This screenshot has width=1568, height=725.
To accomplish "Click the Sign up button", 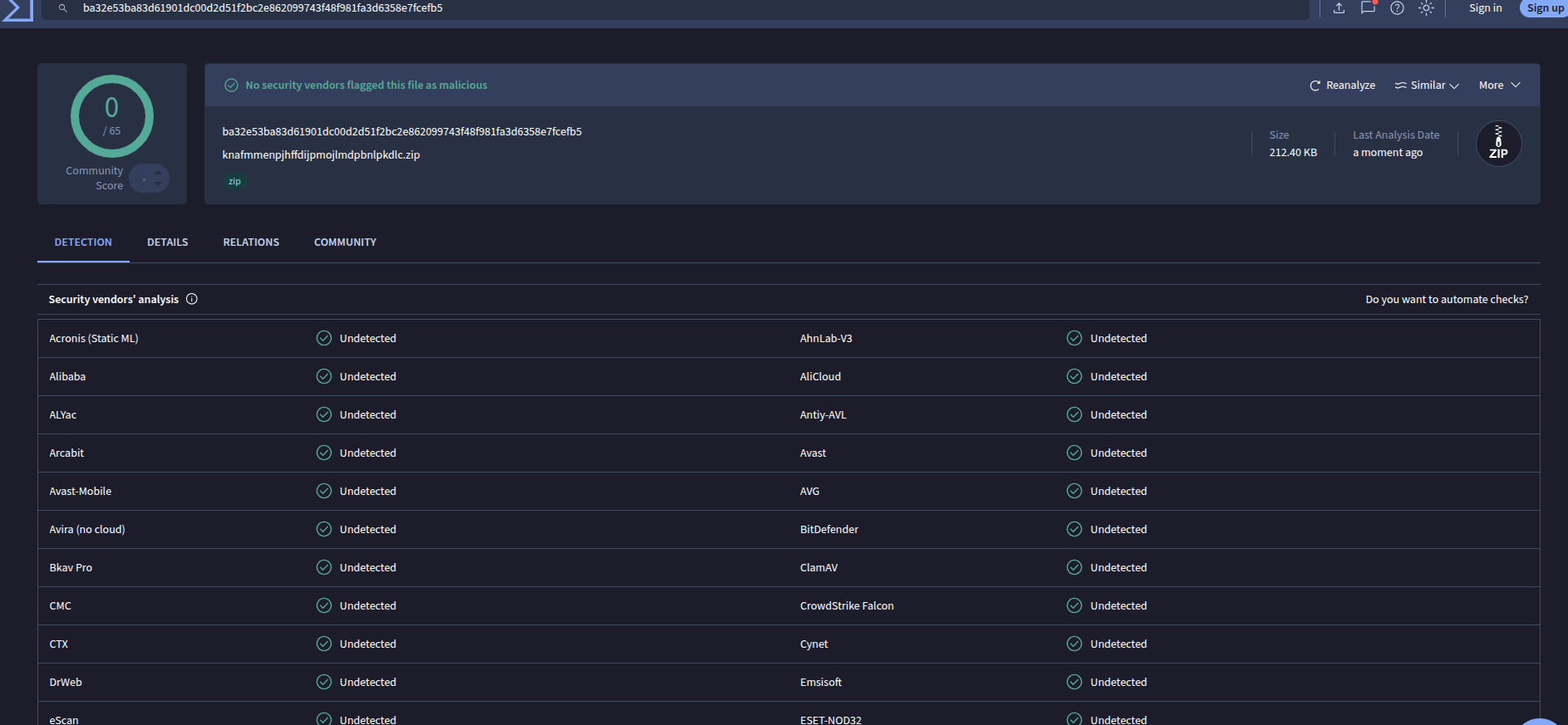I will 1545,8.
